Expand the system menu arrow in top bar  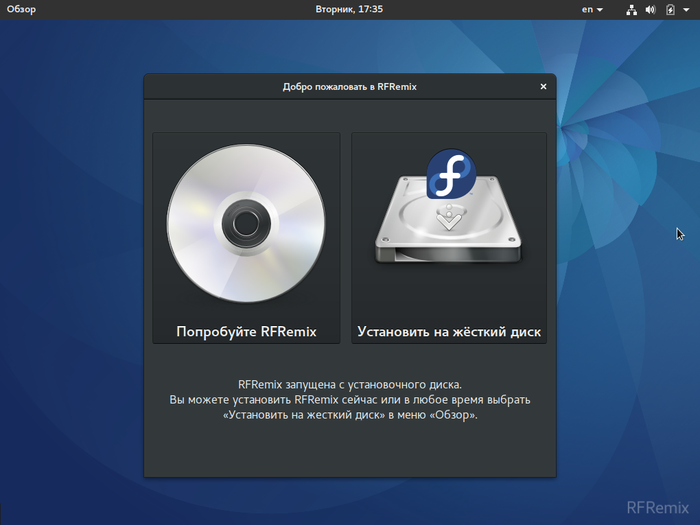coord(684,10)
